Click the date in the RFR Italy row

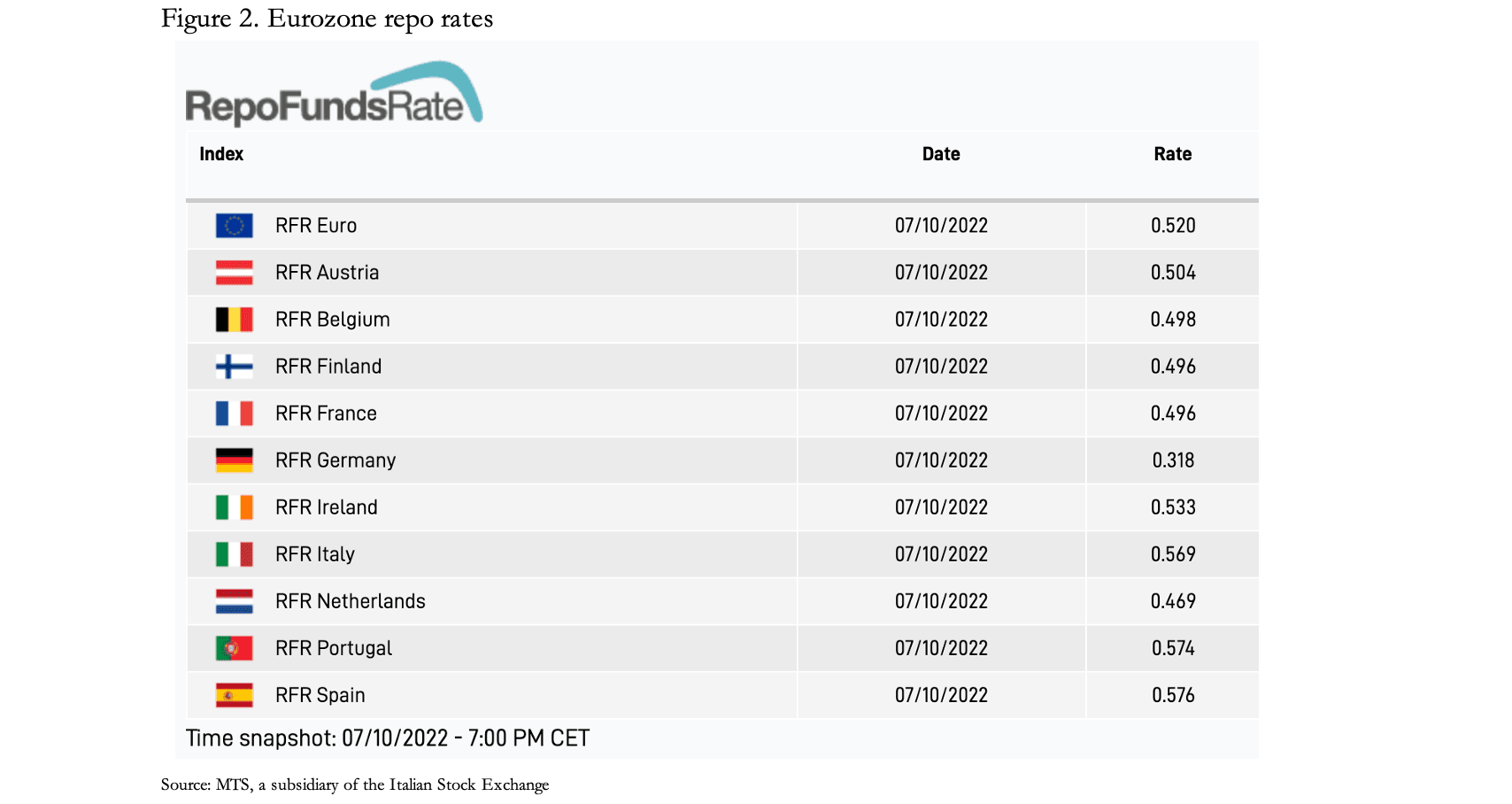tap(941, 554)
